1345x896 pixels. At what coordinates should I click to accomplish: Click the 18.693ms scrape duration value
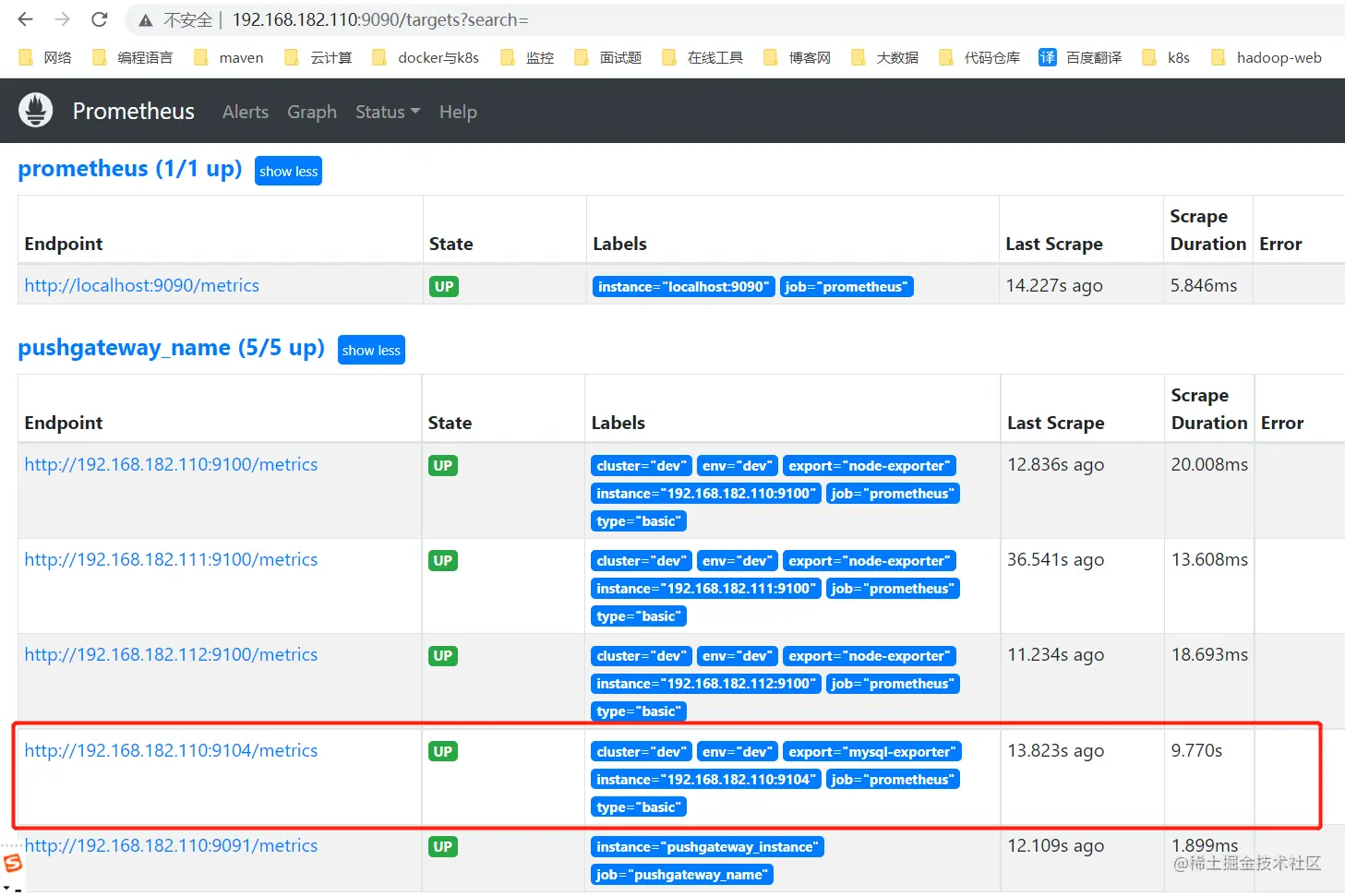click(x=1209, y=654)
